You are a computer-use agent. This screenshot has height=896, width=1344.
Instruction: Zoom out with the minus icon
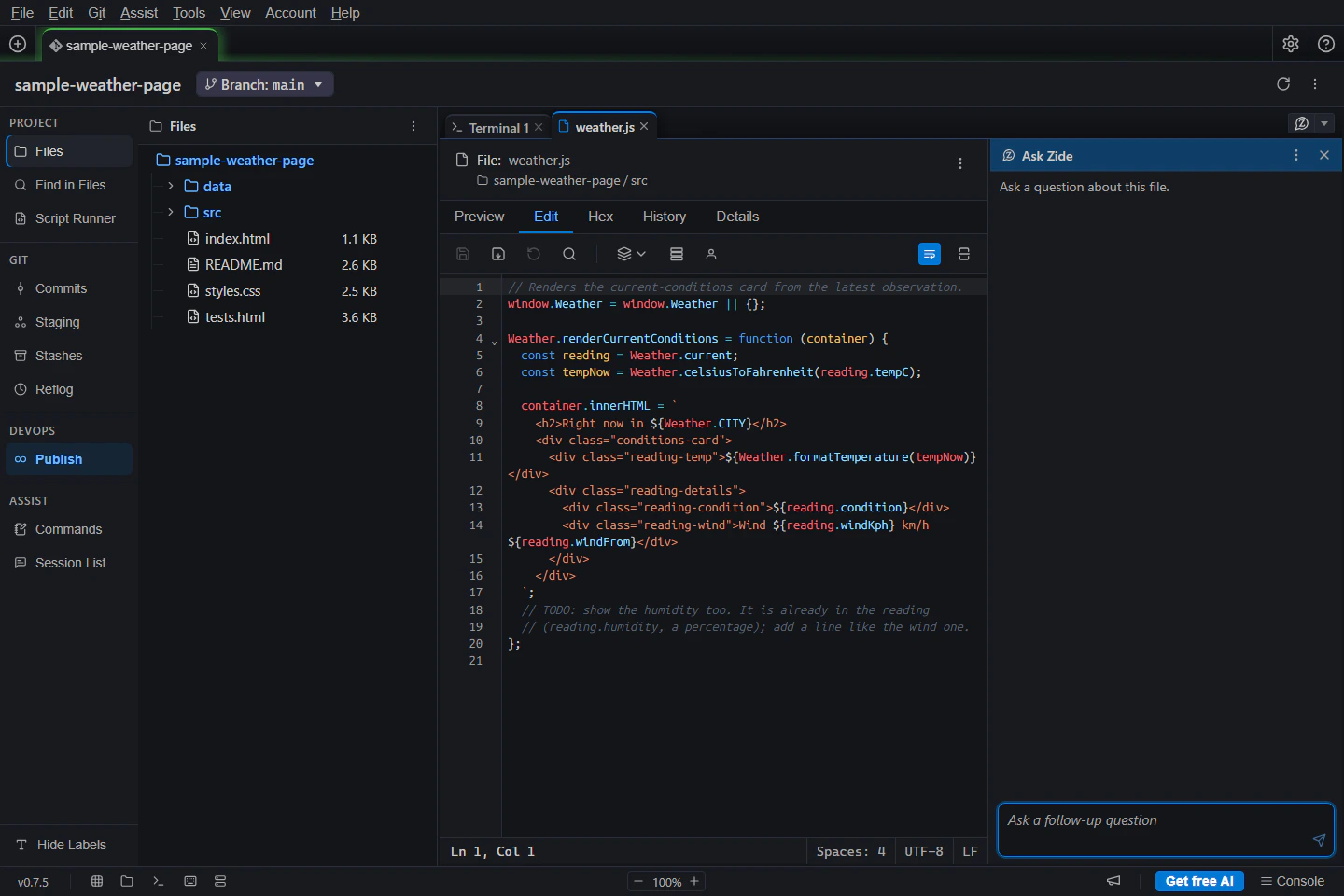[638, 881]
